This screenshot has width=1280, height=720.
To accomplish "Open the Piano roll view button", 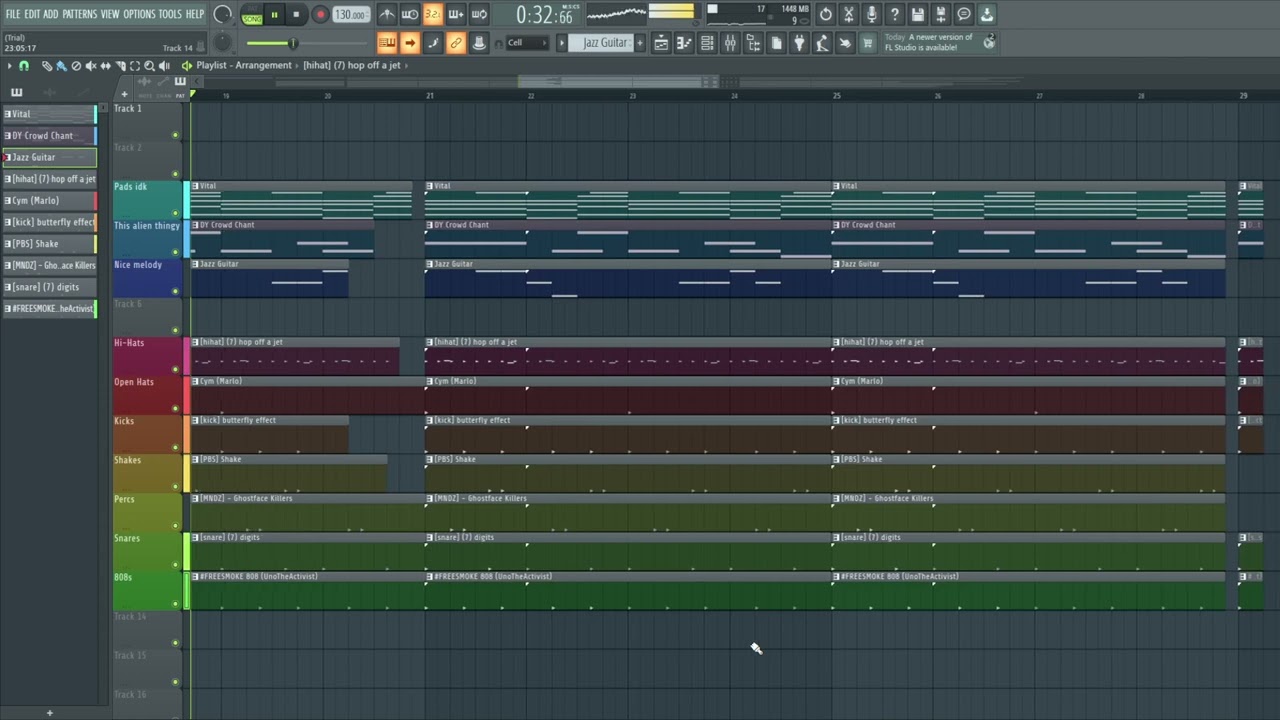I will (x=684, y=43).
